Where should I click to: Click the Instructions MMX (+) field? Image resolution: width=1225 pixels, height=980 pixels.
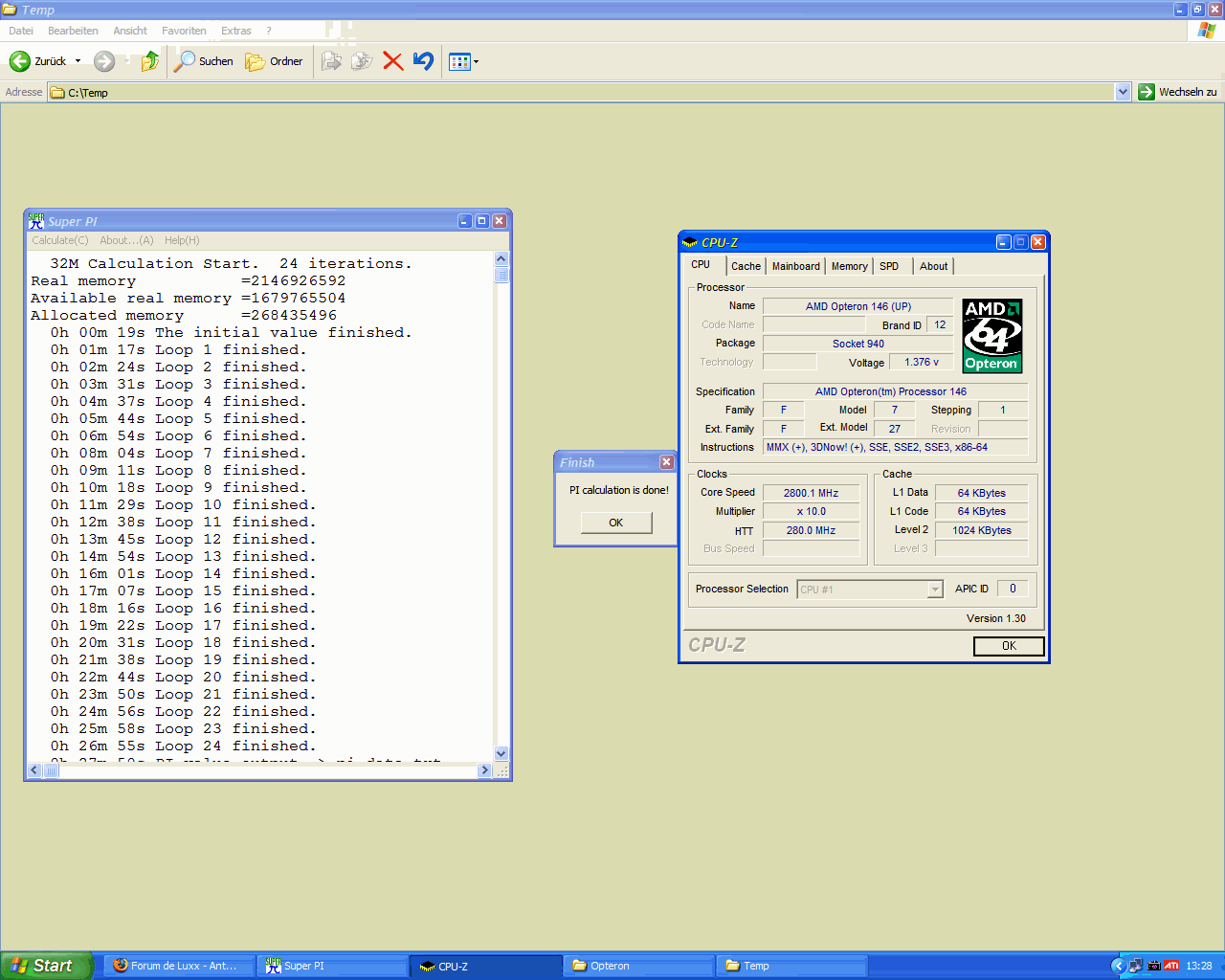tap(896, 447)
